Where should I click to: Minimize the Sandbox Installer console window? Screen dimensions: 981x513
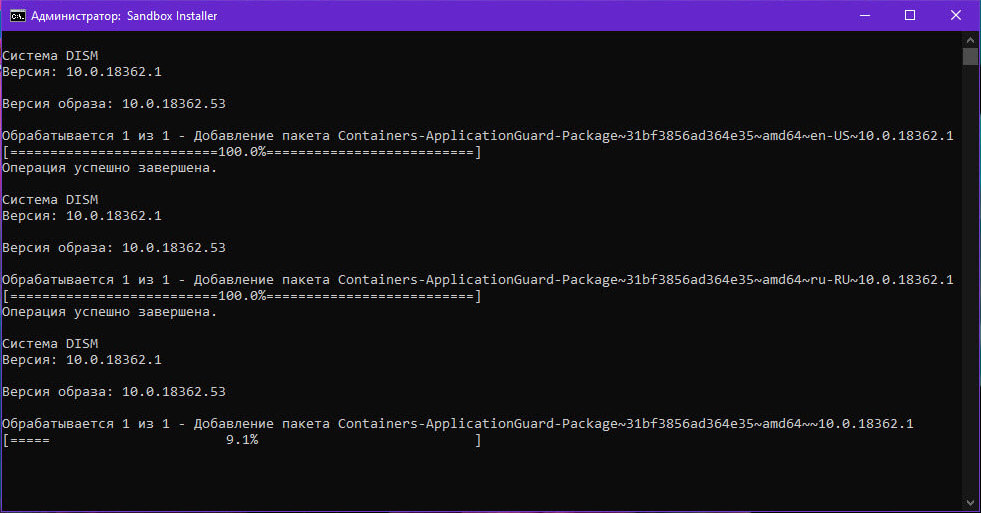pyautogui.click(x=865, y=16)
